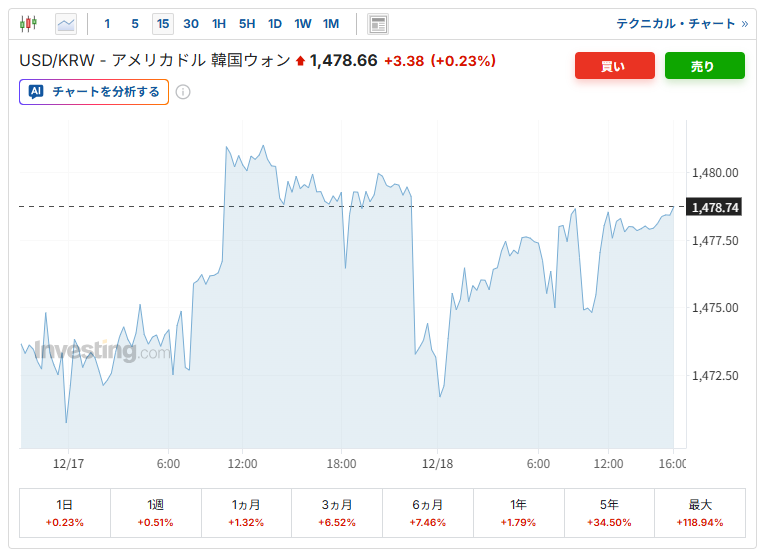Select the 1週 period tab
The width and height of the screenshot is (765, 554).
pos(155,512)
